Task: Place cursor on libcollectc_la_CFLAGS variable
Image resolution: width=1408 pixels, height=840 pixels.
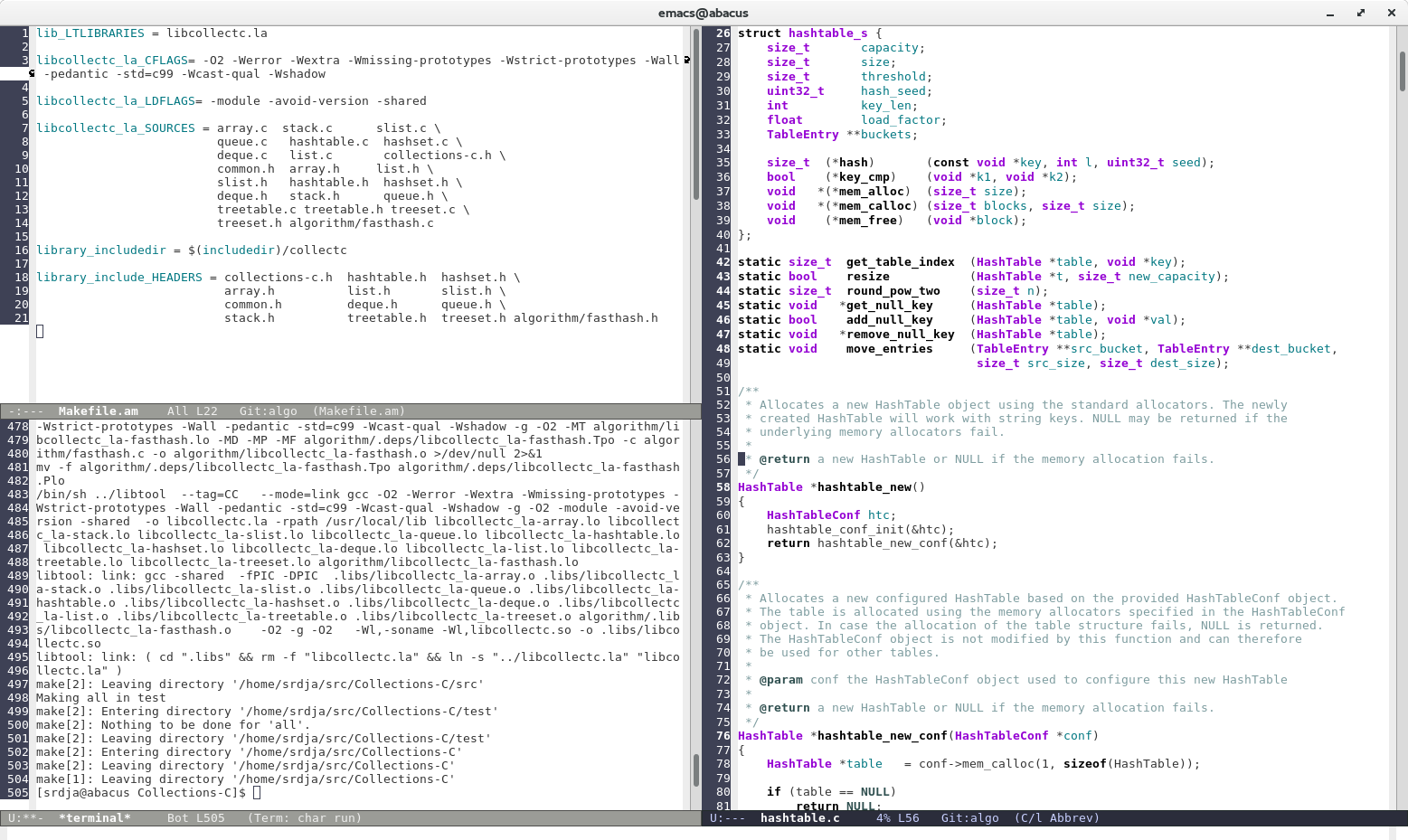Action: click(x=112, y=60)
